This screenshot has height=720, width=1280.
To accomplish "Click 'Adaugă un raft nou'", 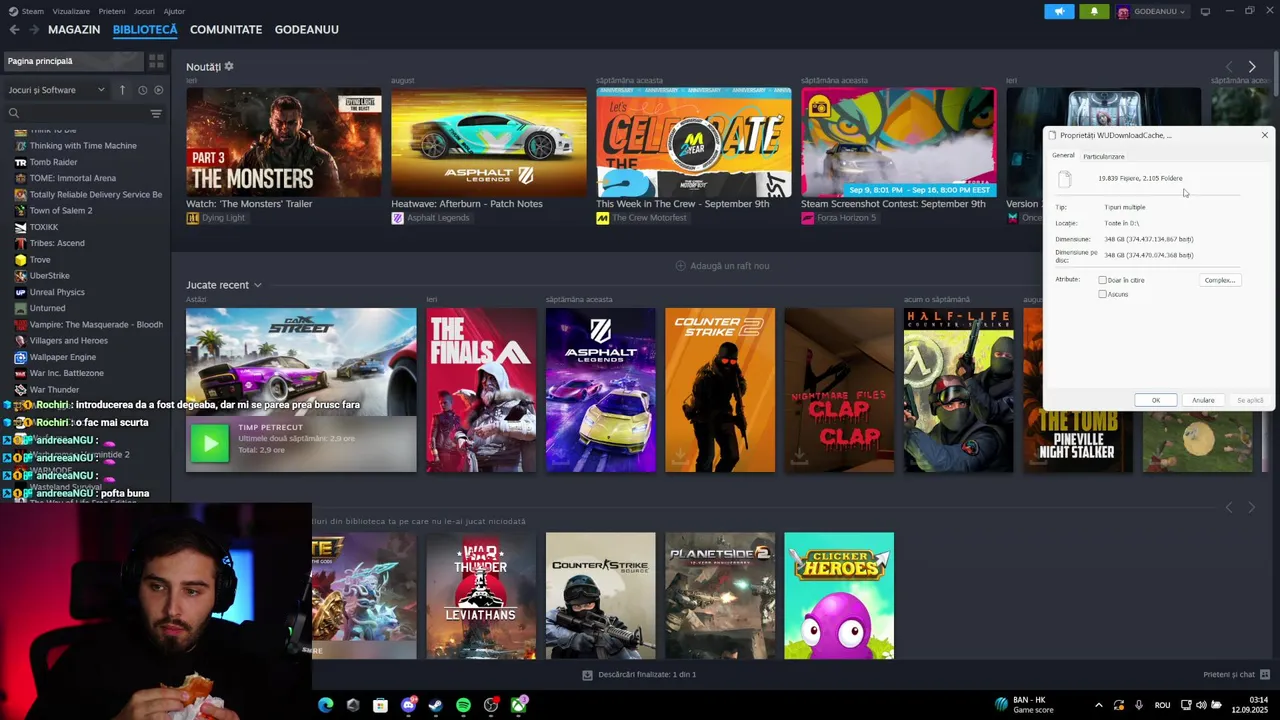I will tap(722, 266).
